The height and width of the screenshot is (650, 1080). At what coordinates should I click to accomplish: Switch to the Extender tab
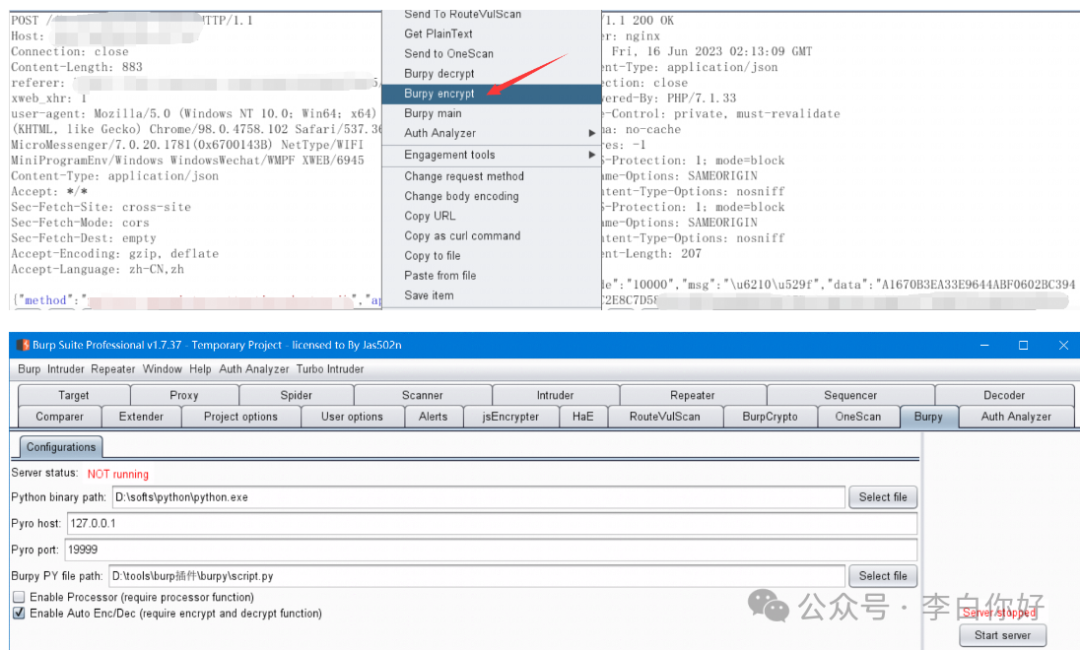click(x=141, y=417)
